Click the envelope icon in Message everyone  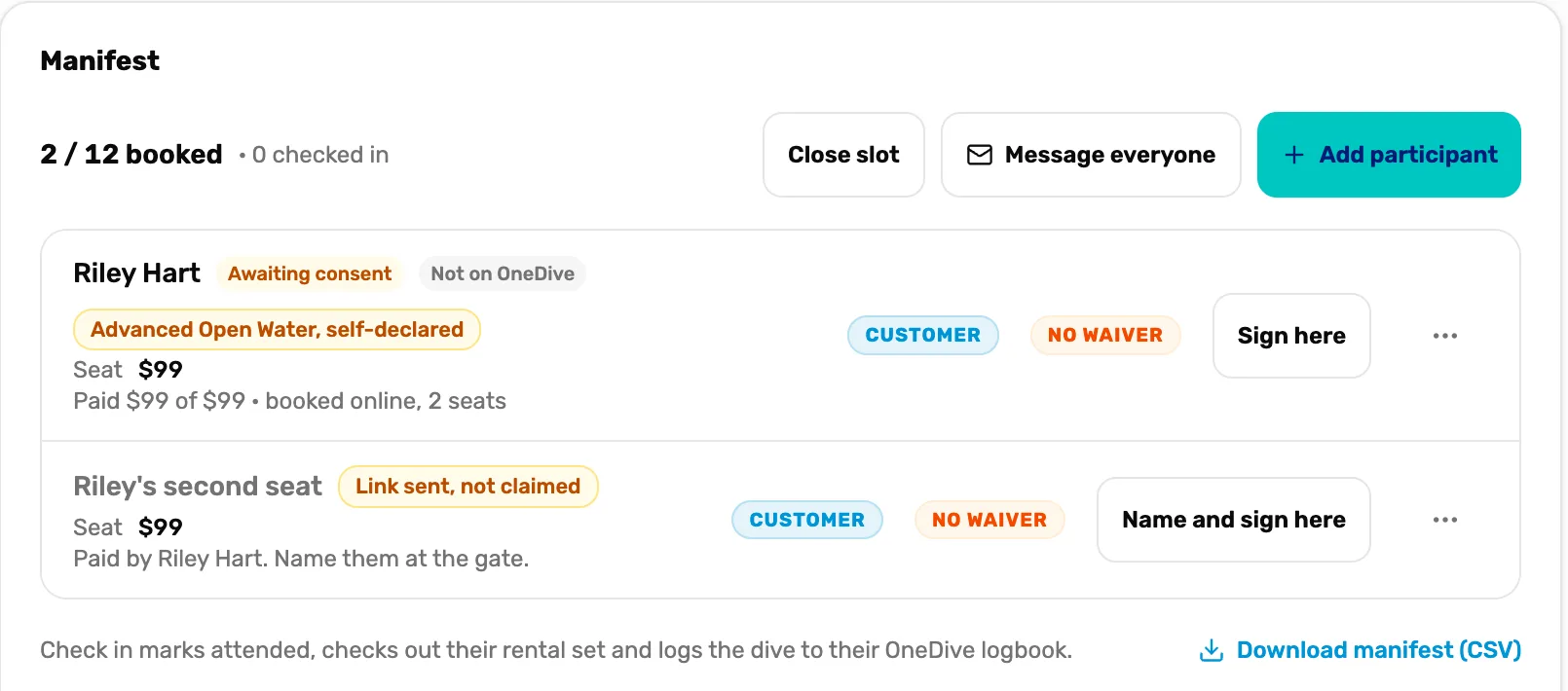(x=979, y=155)
